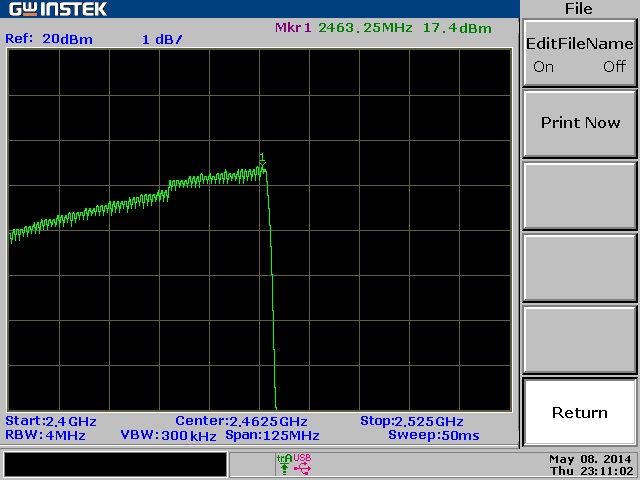Select the green trace A status icon
This screenshot has height=480, width=640.
click(284, 464)
